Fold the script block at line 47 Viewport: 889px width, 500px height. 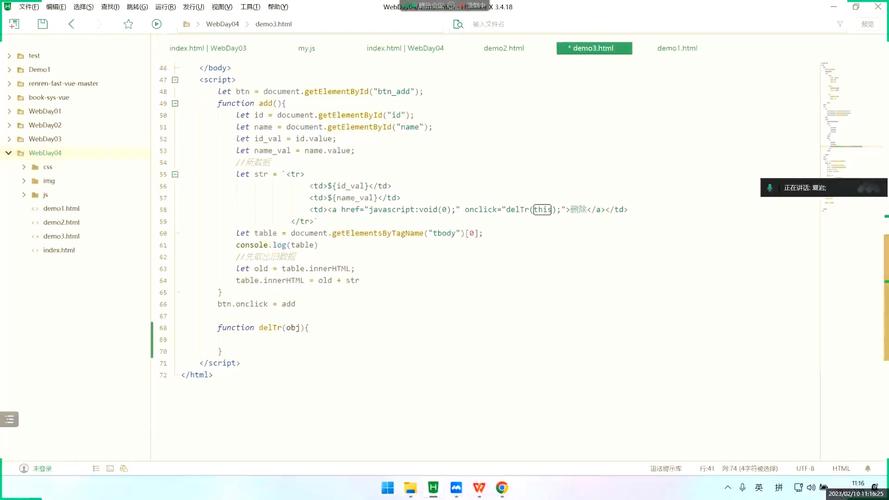click(x=175, y=80)
